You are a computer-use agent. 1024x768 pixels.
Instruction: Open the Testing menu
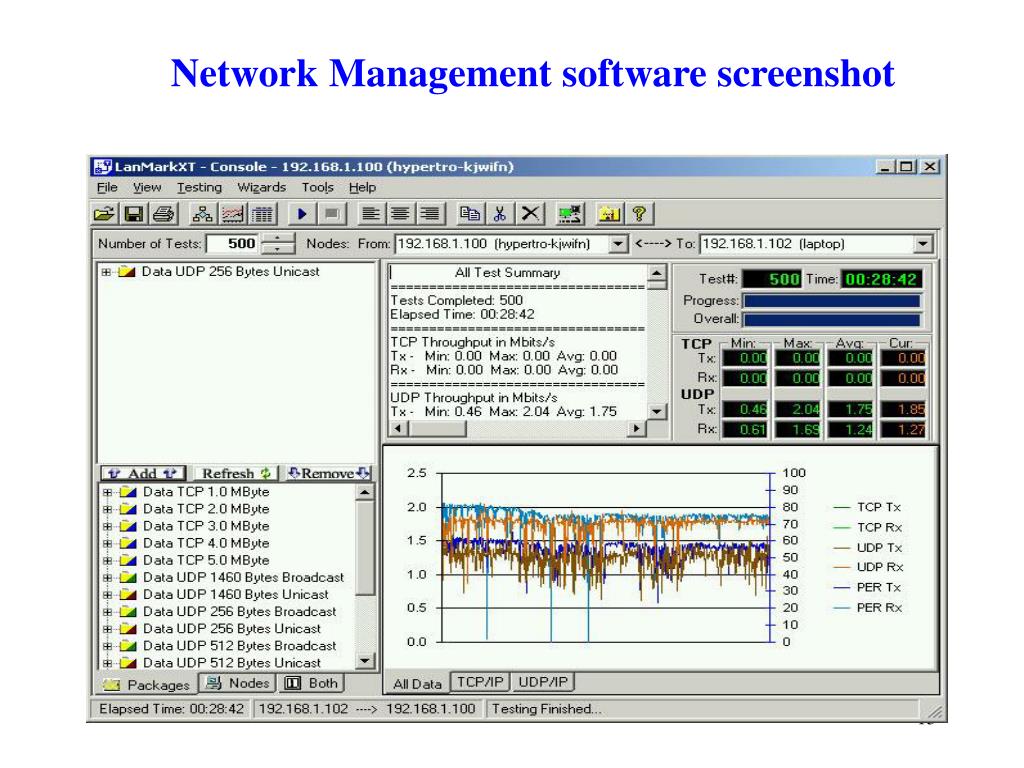coord(199,188)
